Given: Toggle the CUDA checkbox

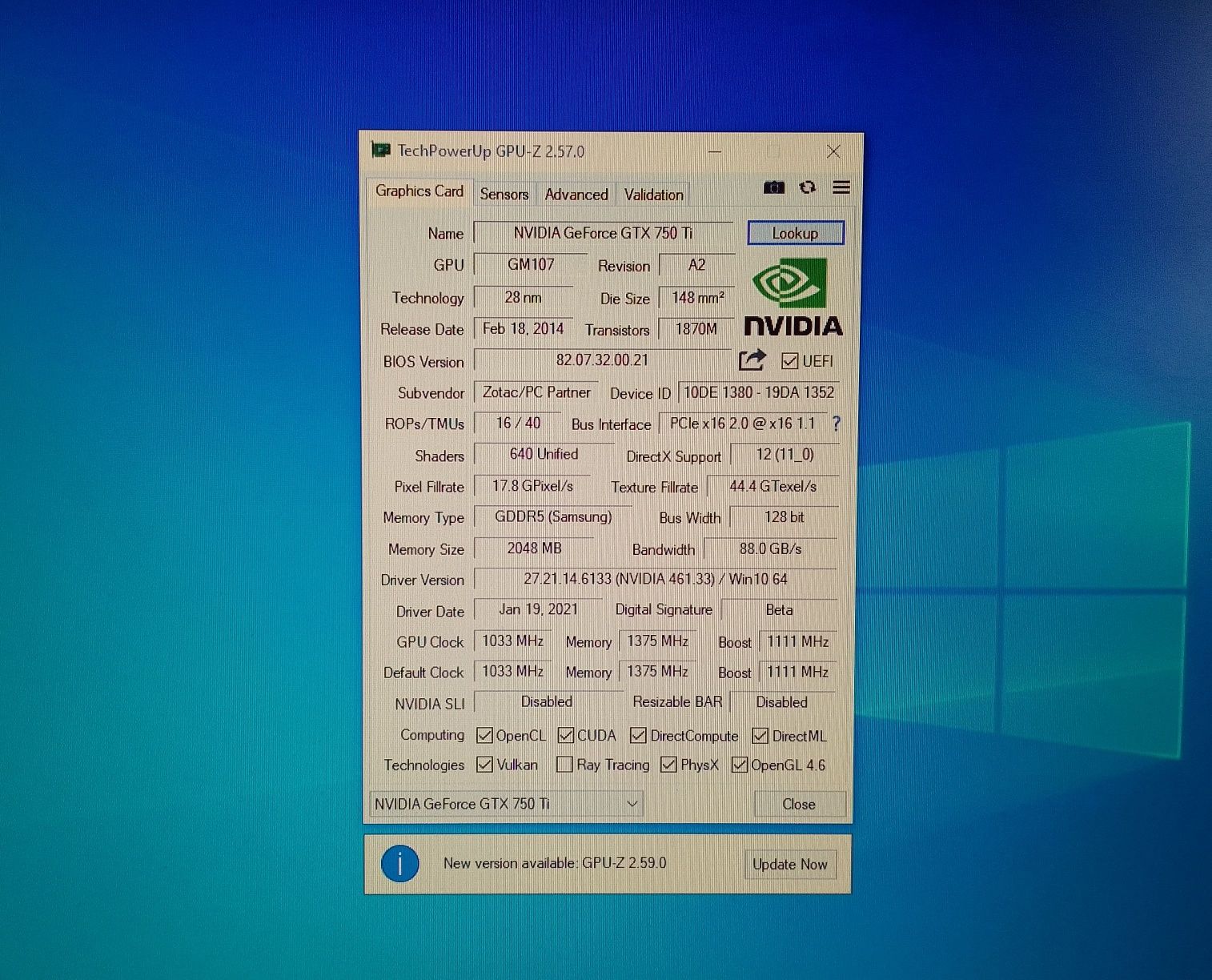Looking at the screenshot, I should coord(565,735).
